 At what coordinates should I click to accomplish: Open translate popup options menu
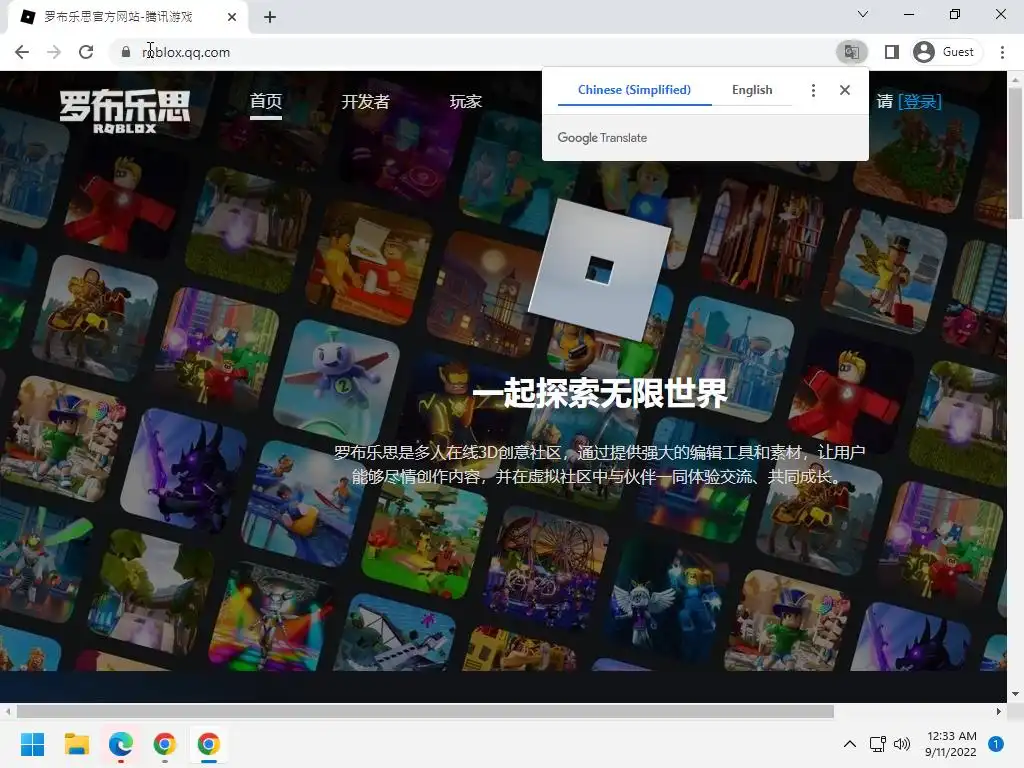coord(813,90)
